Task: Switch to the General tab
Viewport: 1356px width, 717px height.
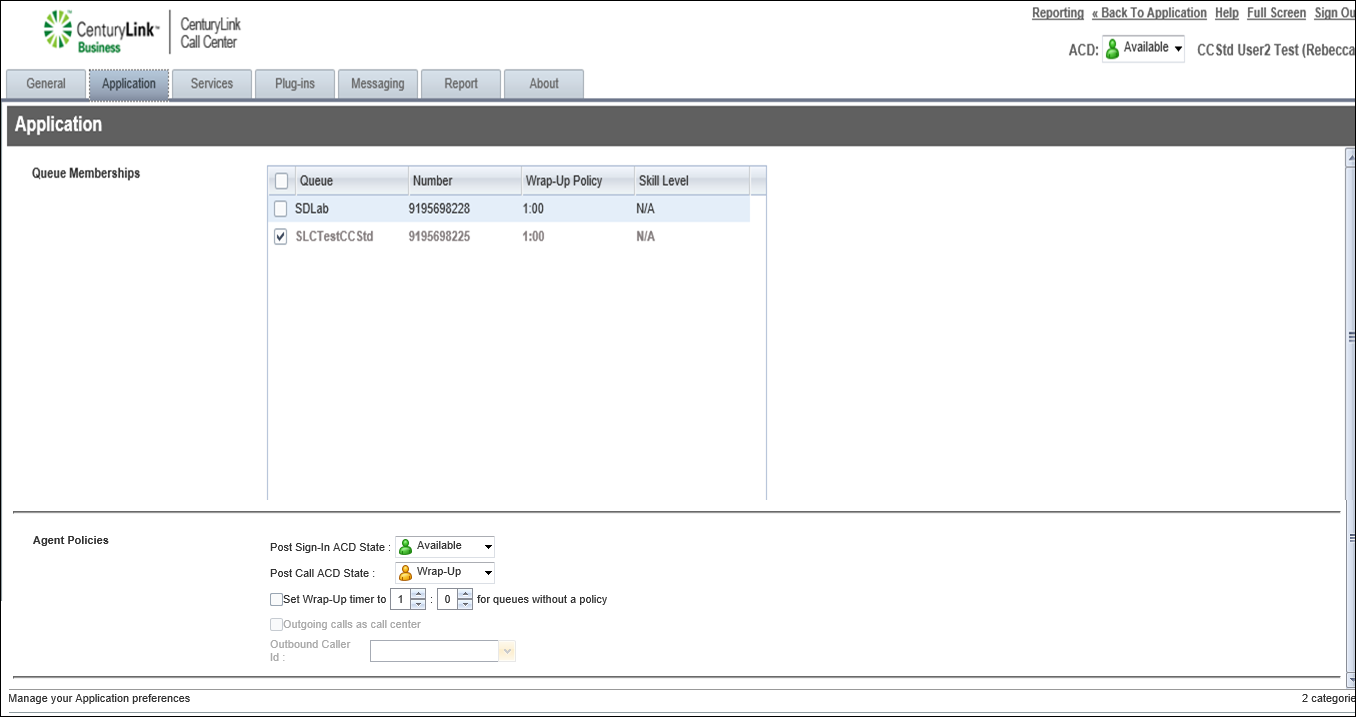Action: pyautogui.click(x=46, y=84)
